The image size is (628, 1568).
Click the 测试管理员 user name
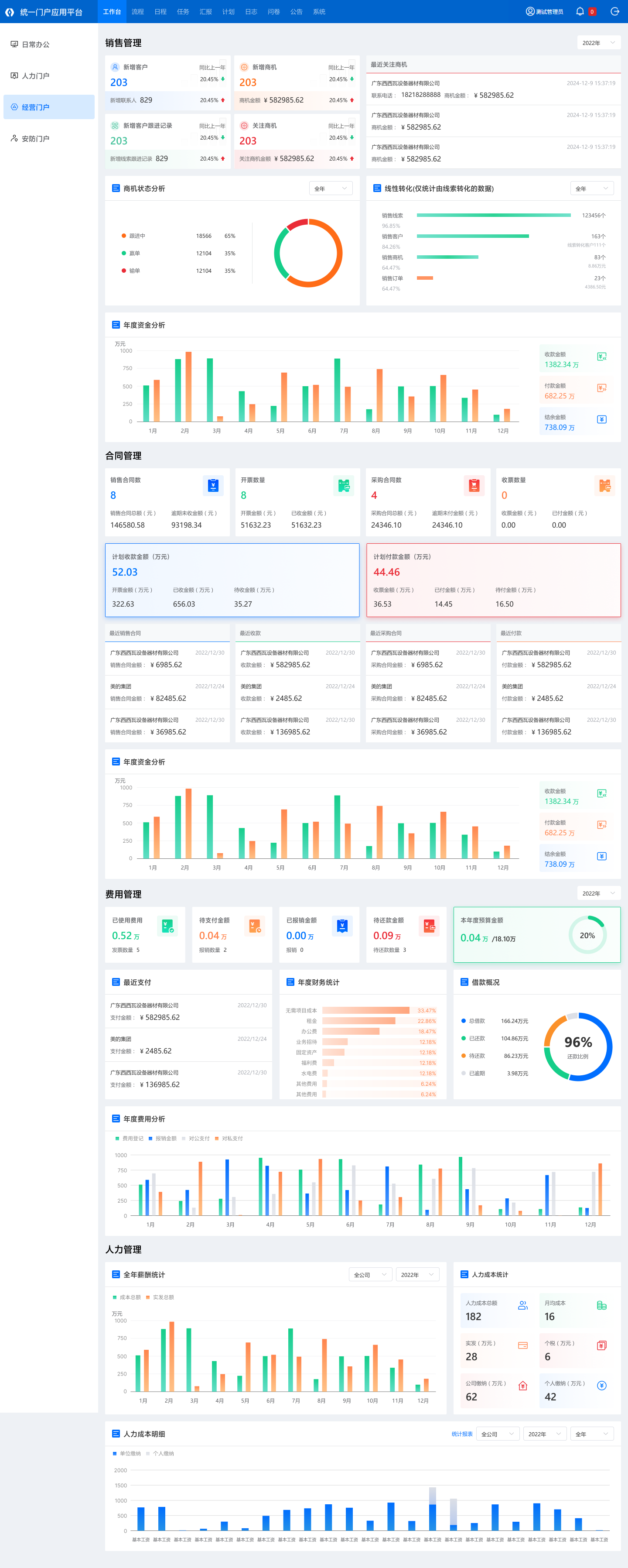tap(548, 12)
